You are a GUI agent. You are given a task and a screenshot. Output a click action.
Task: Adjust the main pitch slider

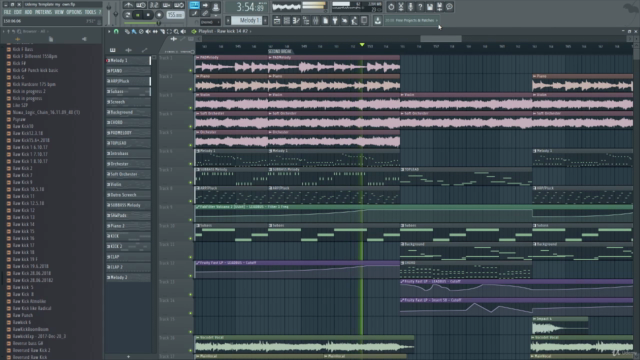point(116,14)
